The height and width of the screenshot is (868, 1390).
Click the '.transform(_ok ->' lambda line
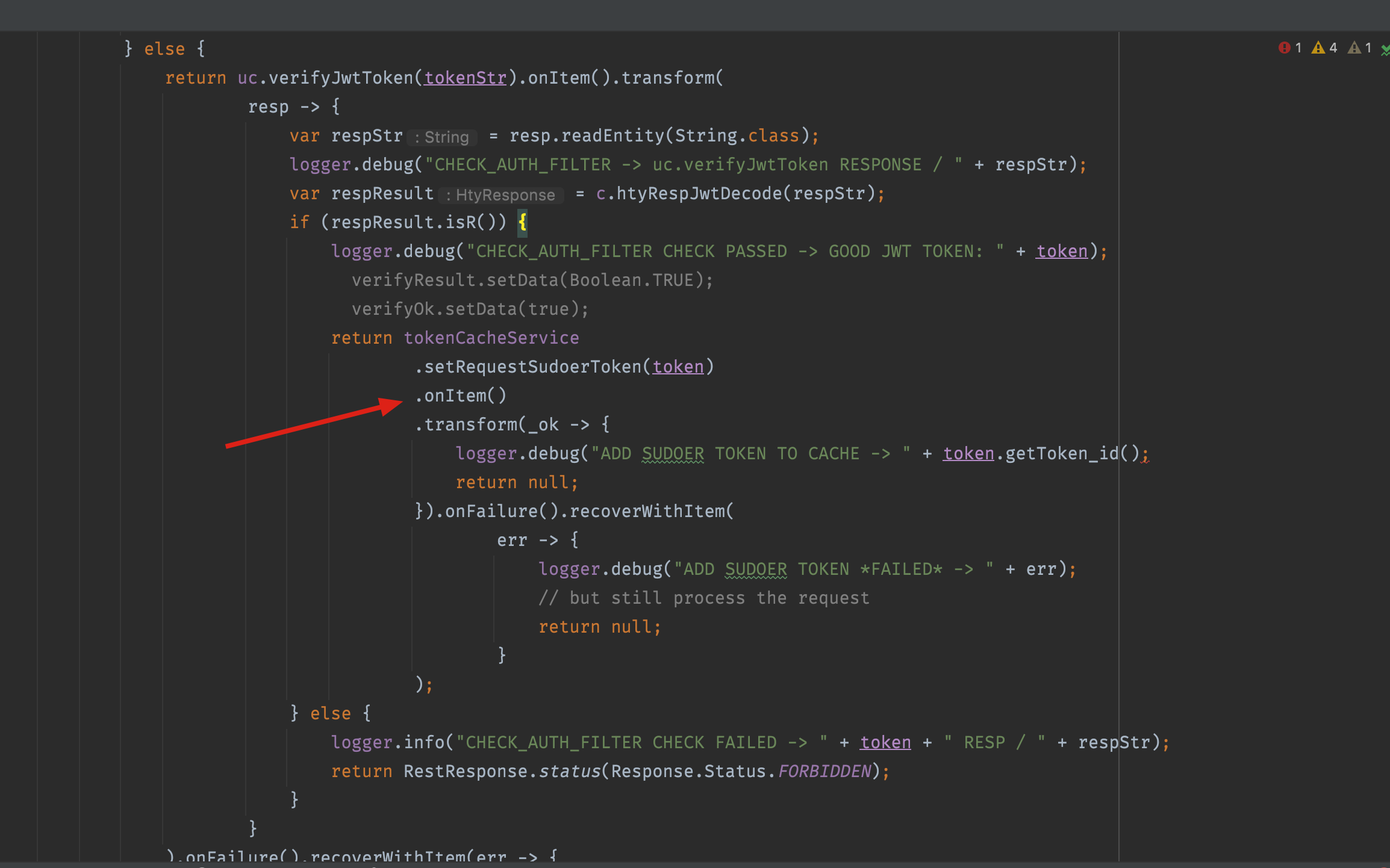pyautogui.click(x=512, y=425)
